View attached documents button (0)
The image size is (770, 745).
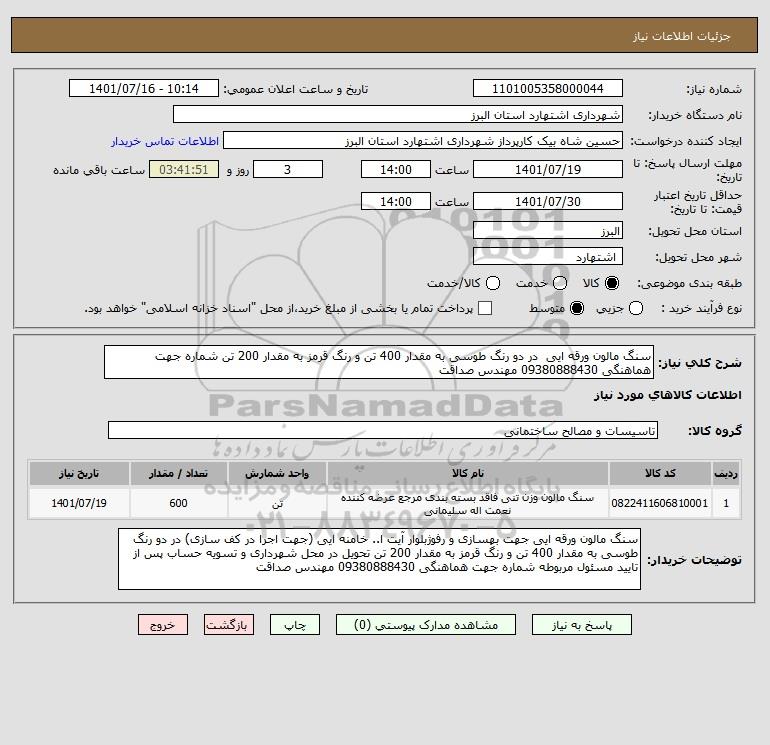coord(426,625)
